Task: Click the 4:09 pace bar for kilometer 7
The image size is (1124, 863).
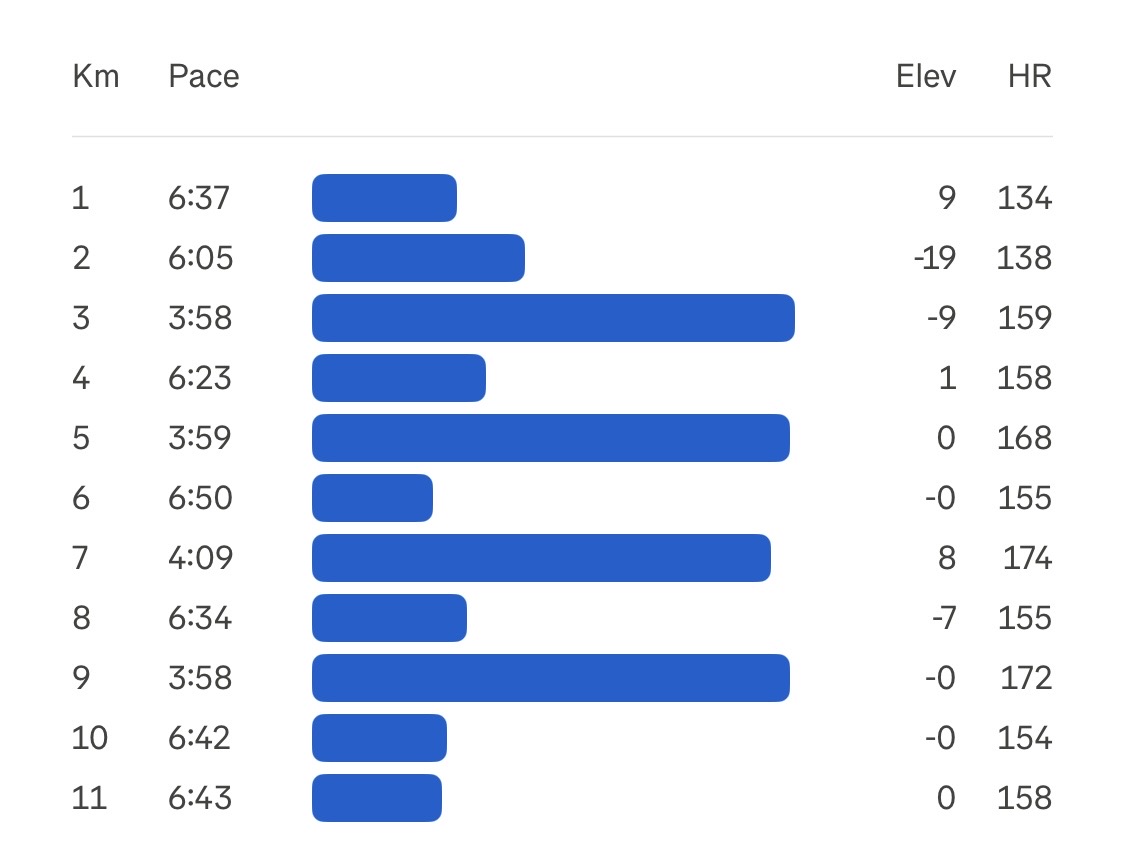Action: click(541, 558)
